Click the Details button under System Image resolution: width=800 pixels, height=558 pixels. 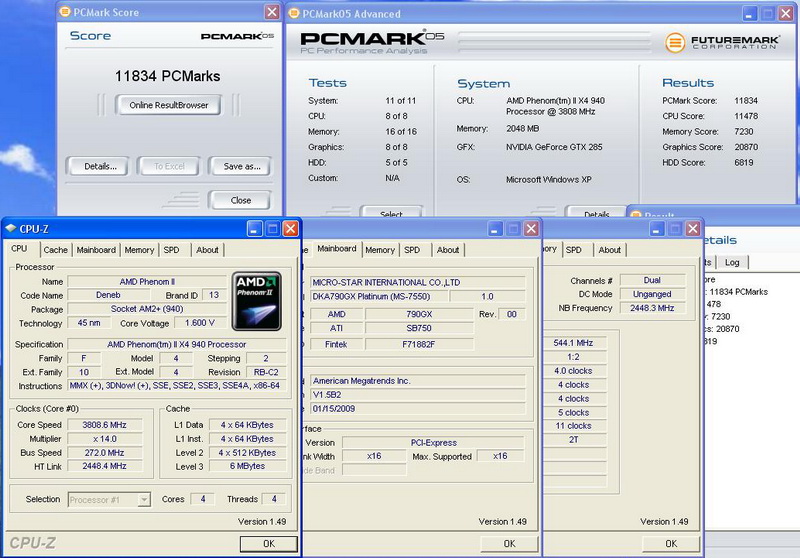(x=596, y=212)
